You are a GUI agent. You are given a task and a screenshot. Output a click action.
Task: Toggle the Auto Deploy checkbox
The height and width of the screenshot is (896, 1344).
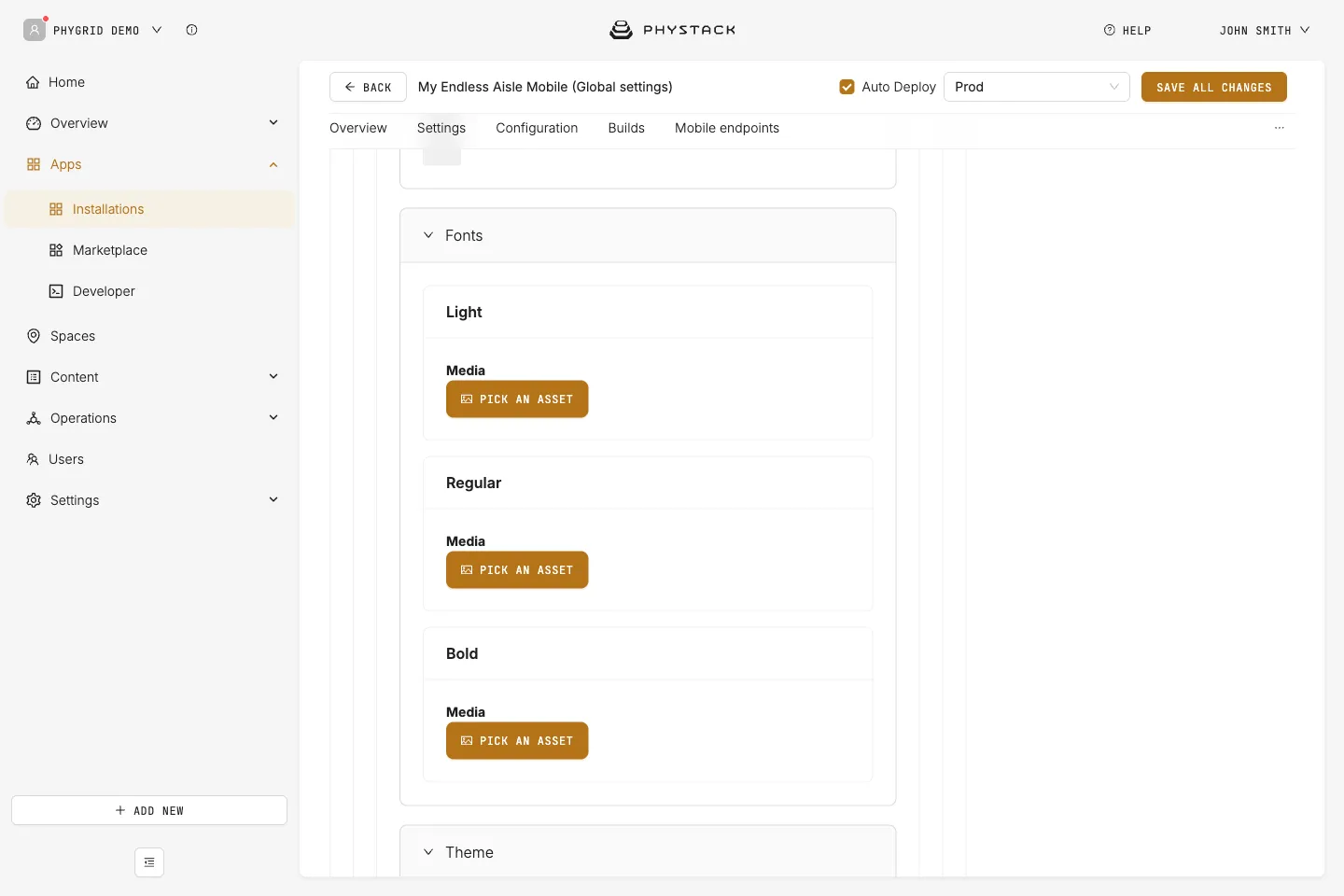(847, 87)
